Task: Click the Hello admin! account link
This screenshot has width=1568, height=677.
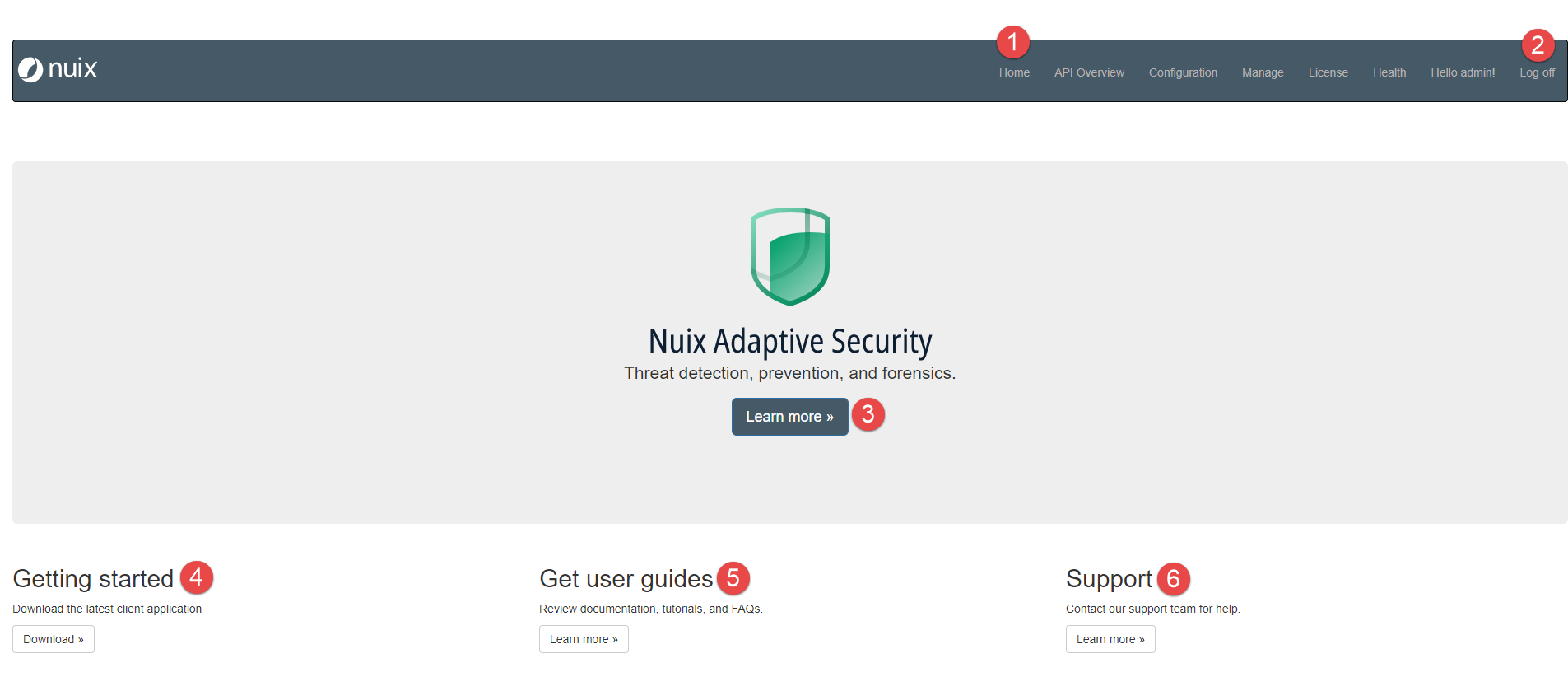Action: click(1463, 72)
